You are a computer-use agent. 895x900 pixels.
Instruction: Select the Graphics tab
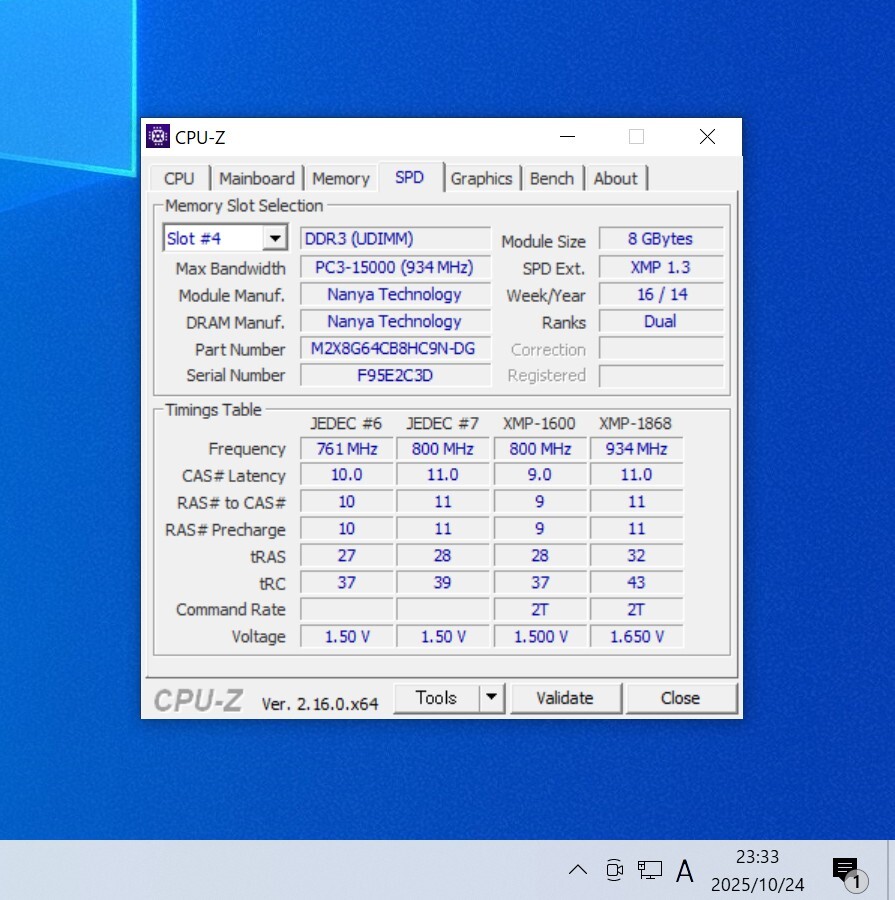[x=481, y=178]
